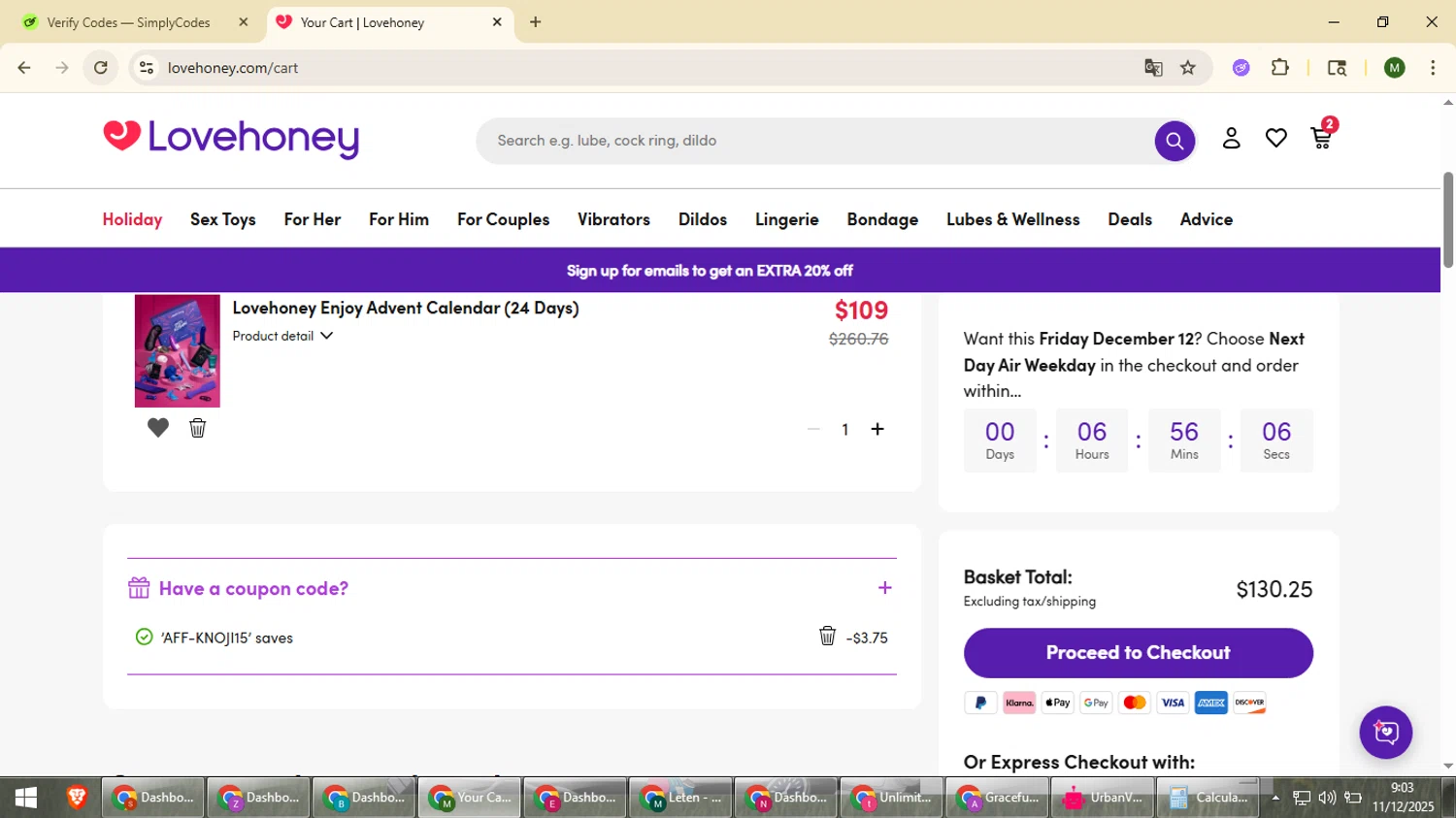Open the Dildos navigation menu
The image size is (1456, 818).
[x=703, y=219]
